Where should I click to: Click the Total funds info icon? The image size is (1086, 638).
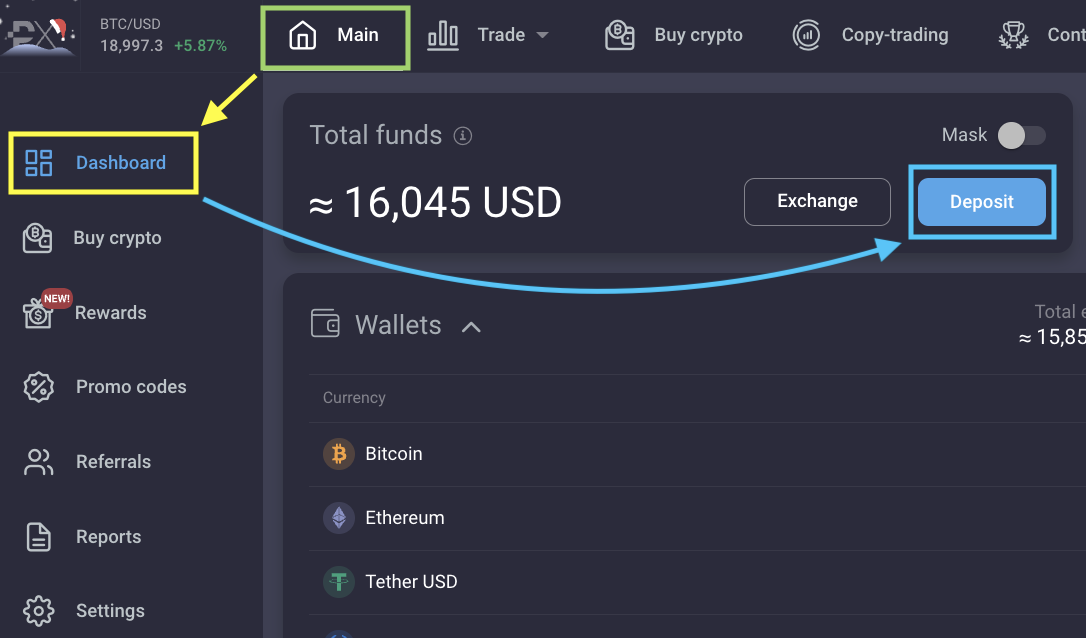pyautogui.click(x=463, y=136)
